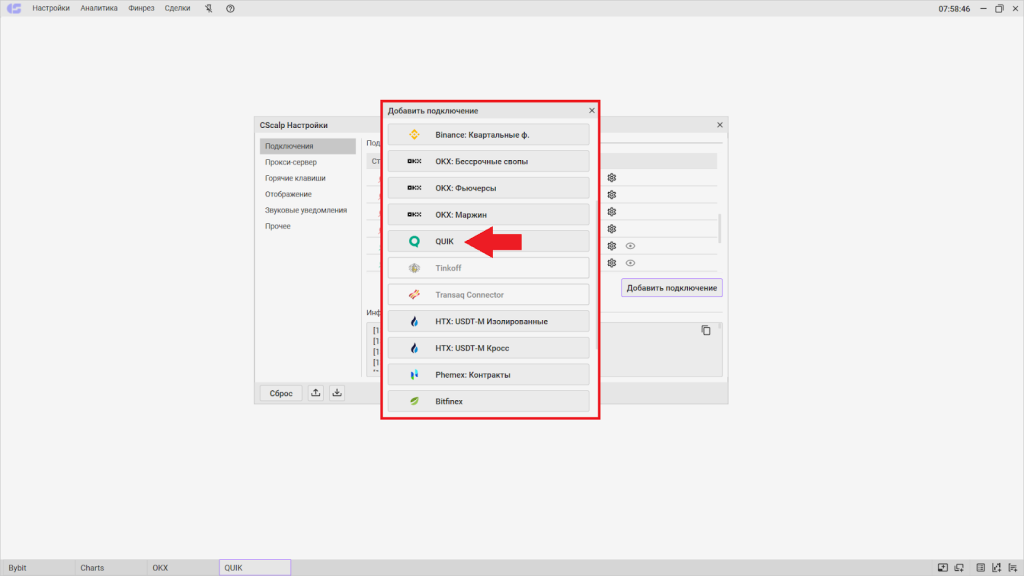The height and width of the screenshot is (576, 1024).
Task: Toggle the muted bell sound icon
Action: 208,8
